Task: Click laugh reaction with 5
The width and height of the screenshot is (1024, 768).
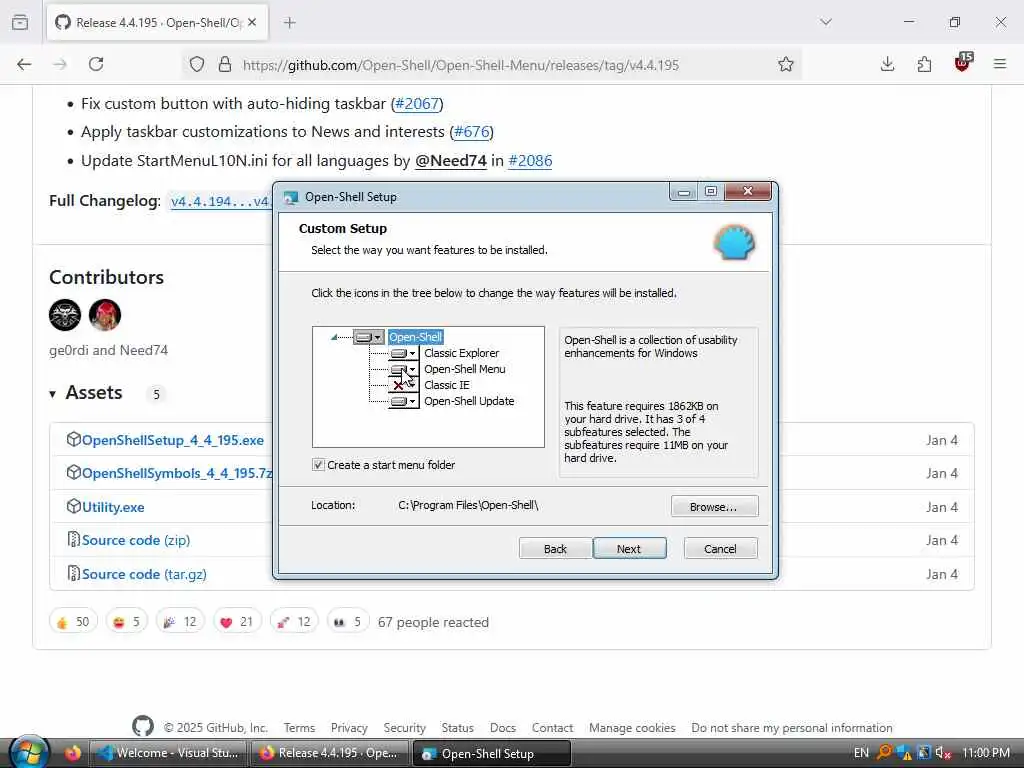Action: (127, 622)
